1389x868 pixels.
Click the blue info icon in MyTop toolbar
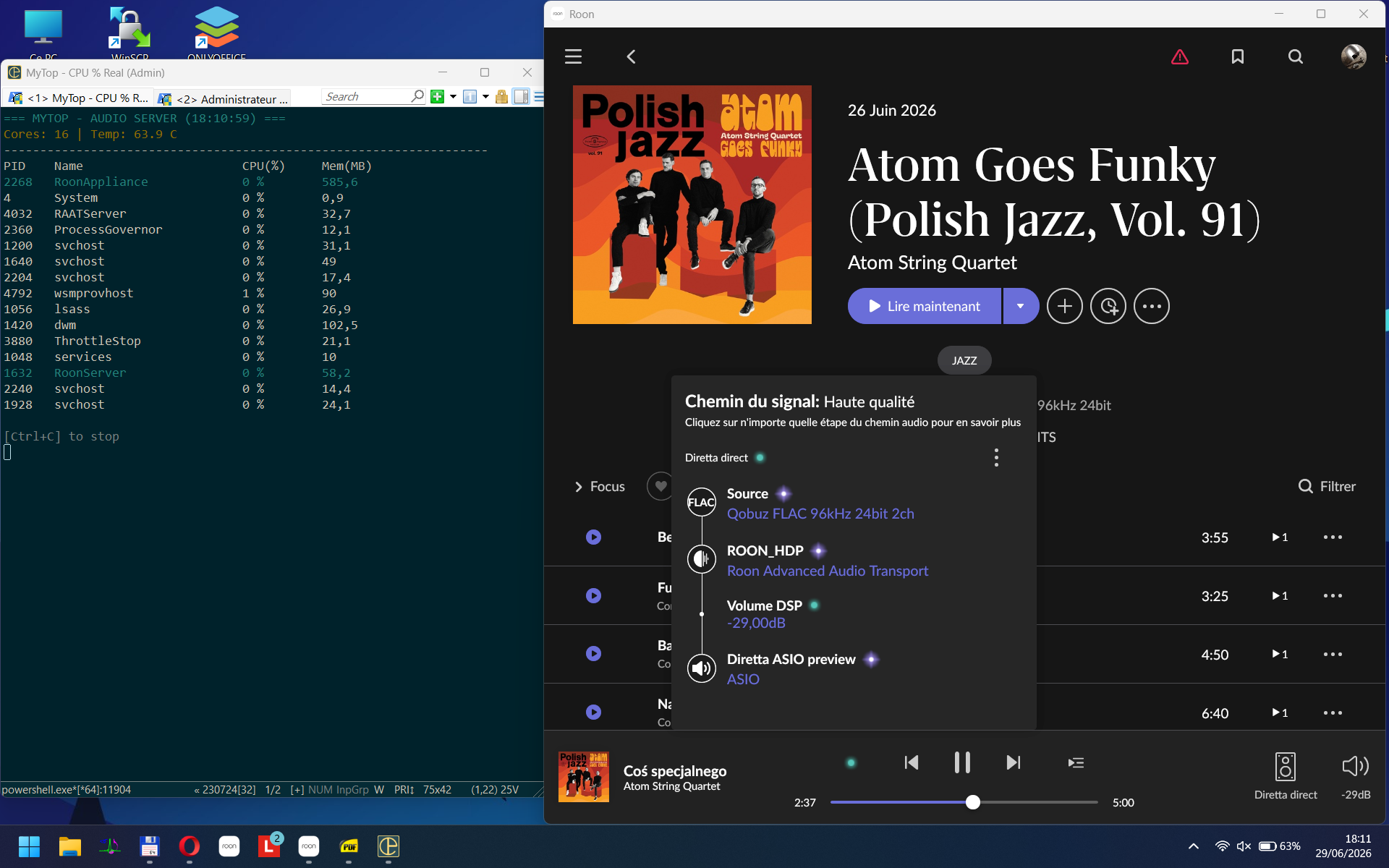coord(470,97)
